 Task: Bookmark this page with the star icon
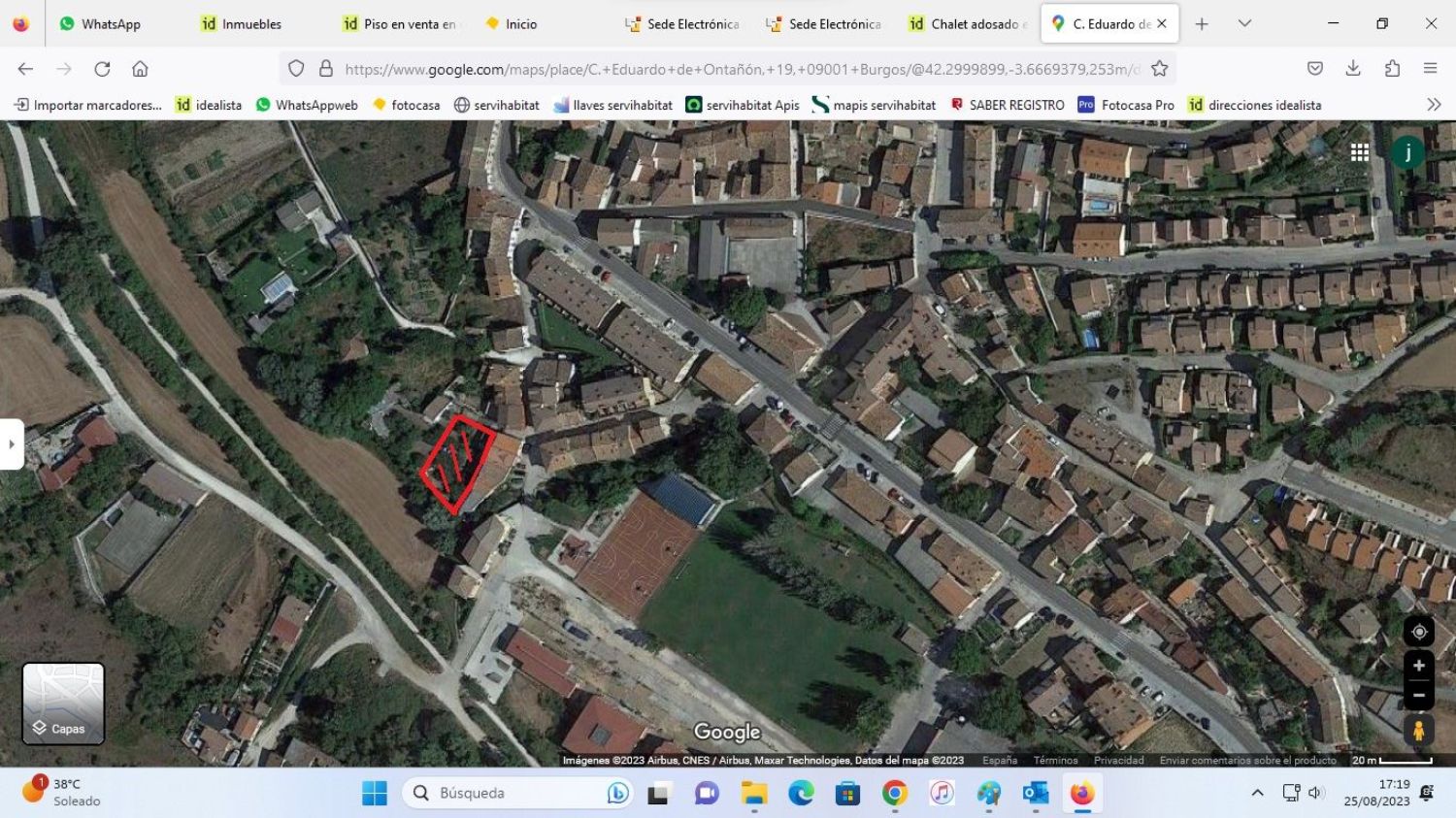1159,69
